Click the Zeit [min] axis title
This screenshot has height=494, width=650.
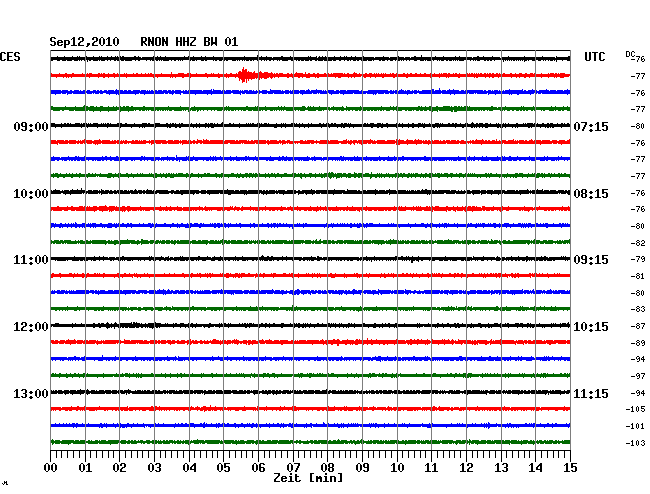click(x=308, y=478)
